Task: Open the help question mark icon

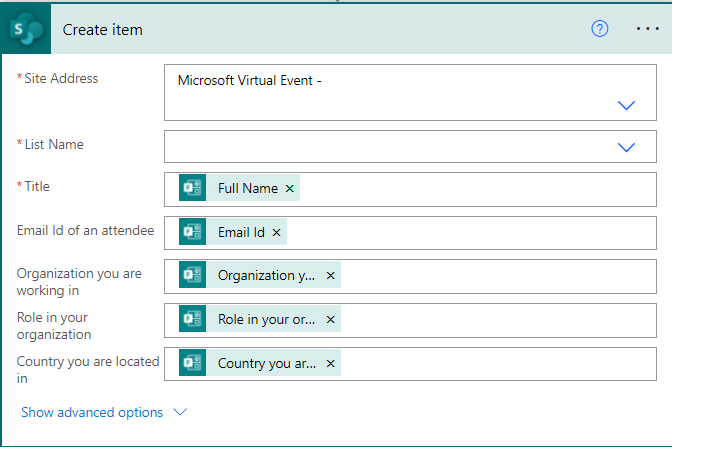Action: point(600,29)
